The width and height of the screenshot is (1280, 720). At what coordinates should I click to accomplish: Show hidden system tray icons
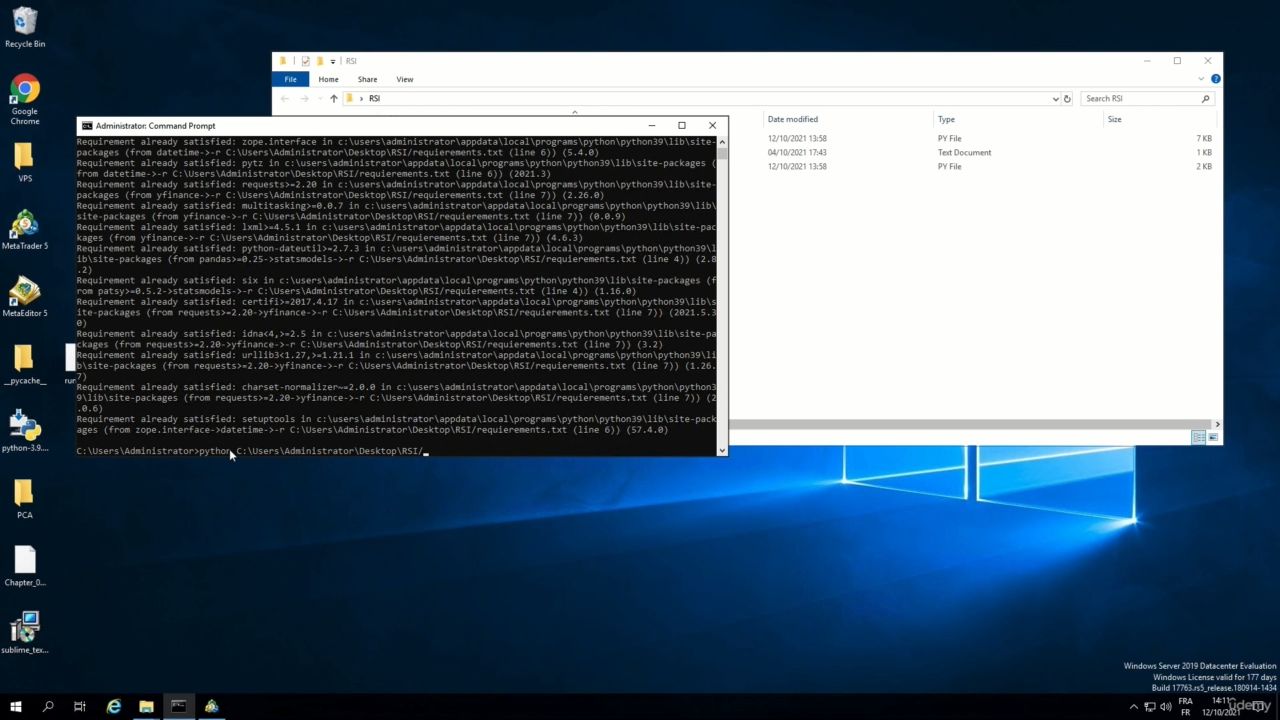click(x=1131, y=706)
